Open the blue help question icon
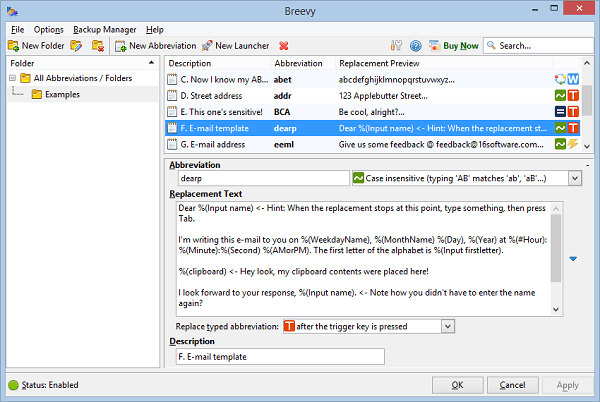Viewport: 600px width, 402px height. click(416, 46)
